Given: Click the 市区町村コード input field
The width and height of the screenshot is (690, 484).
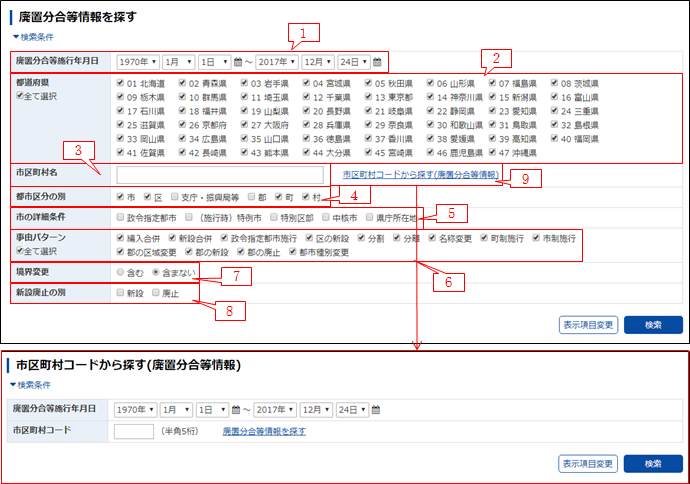Looking at the screenshot, I should coord(133,431).
